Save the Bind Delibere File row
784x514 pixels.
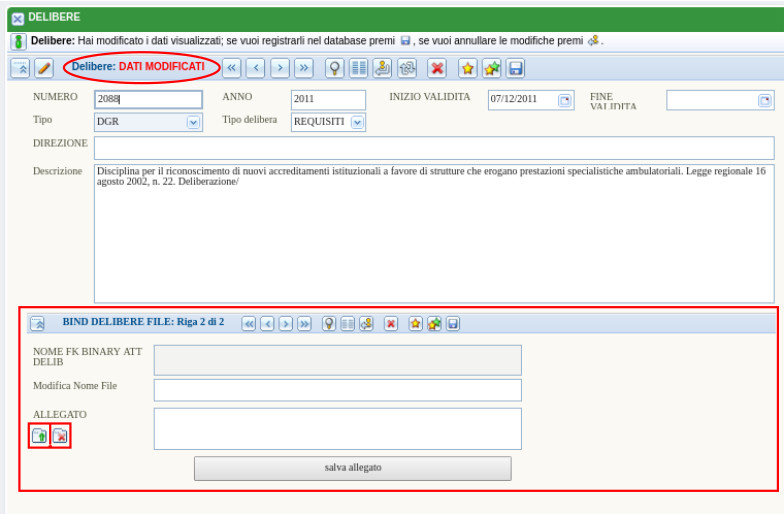click(x=453, y=324)
